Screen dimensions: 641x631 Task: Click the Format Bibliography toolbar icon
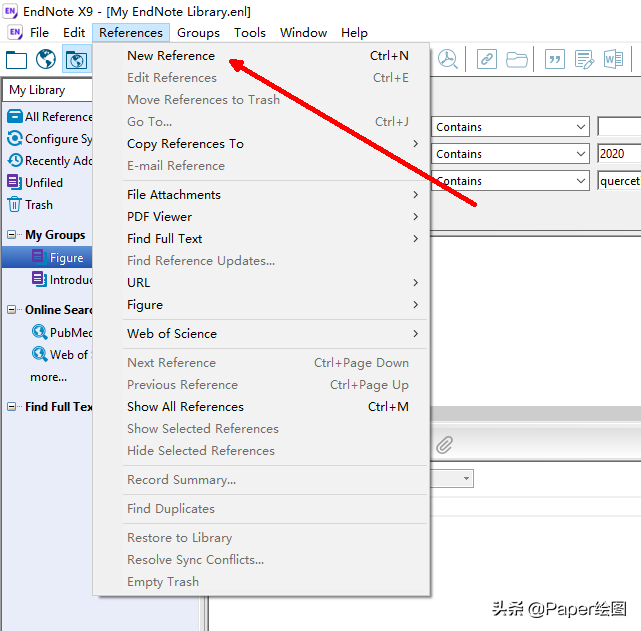584,59
